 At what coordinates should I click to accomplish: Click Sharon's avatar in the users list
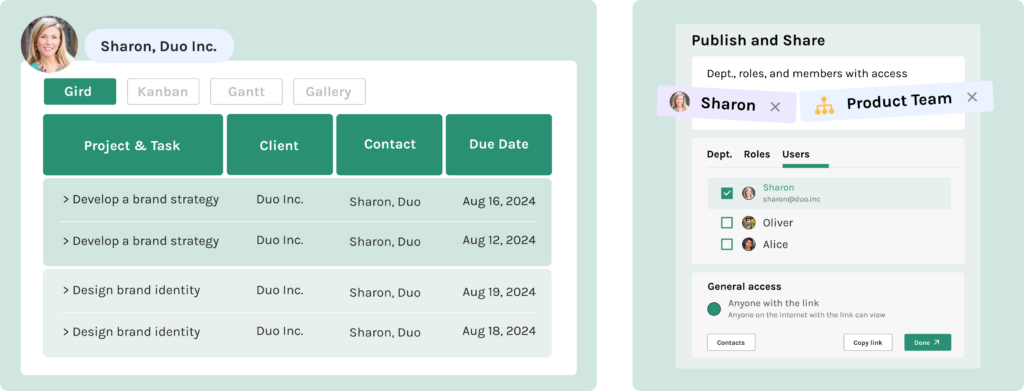point(748,193)
